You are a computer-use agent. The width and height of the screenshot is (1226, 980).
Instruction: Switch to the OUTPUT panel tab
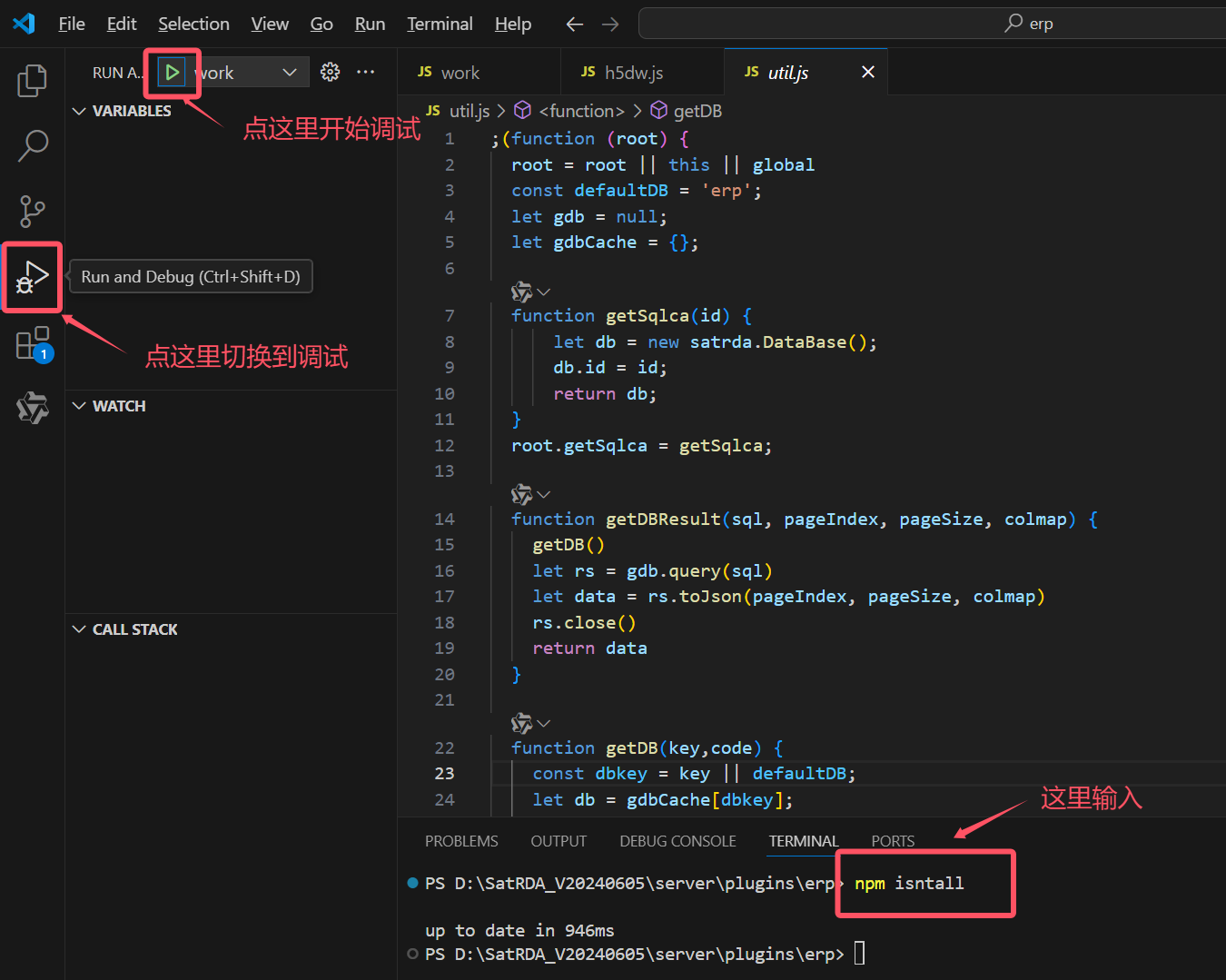tap(559, 841)
